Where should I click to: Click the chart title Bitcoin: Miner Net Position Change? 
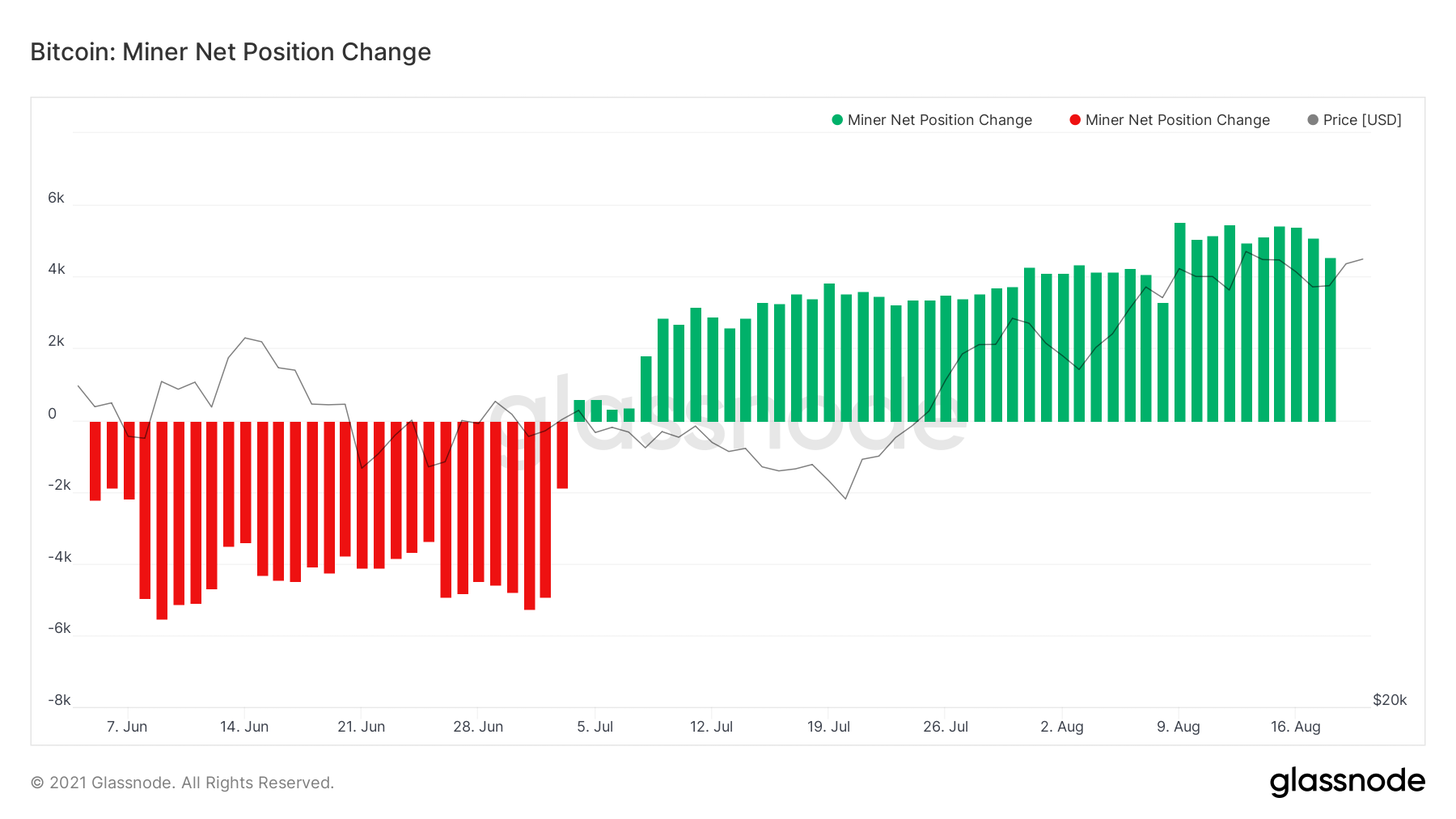231,52
